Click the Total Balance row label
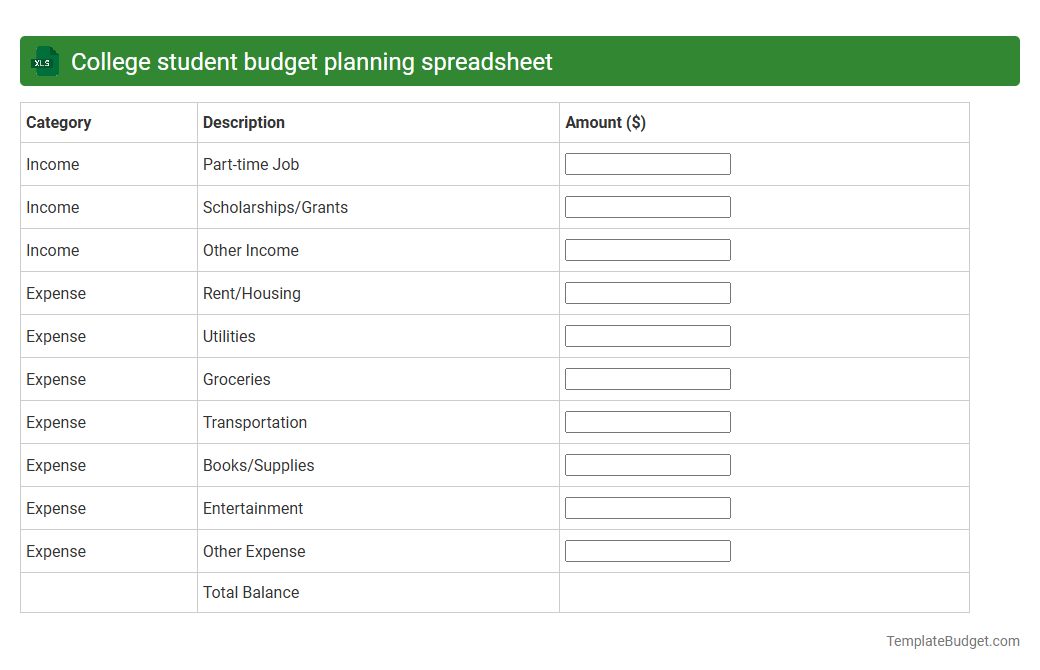 click(x=251, y=592)
